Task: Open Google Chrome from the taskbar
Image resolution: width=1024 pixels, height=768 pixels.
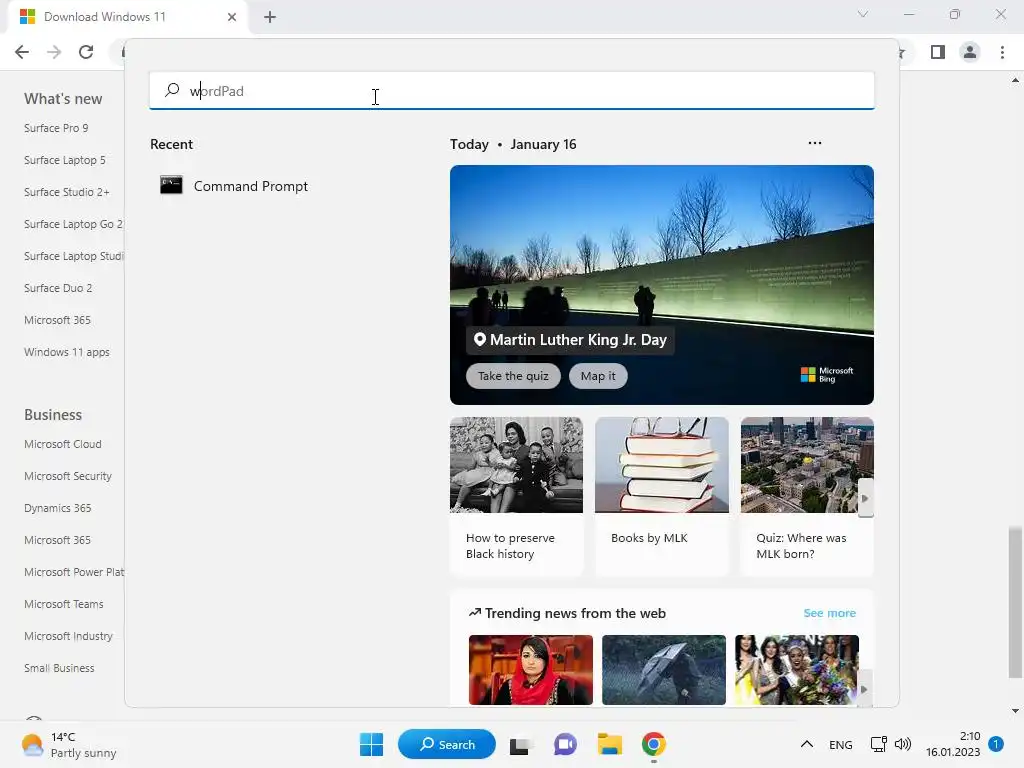Action: coord(653,744)
